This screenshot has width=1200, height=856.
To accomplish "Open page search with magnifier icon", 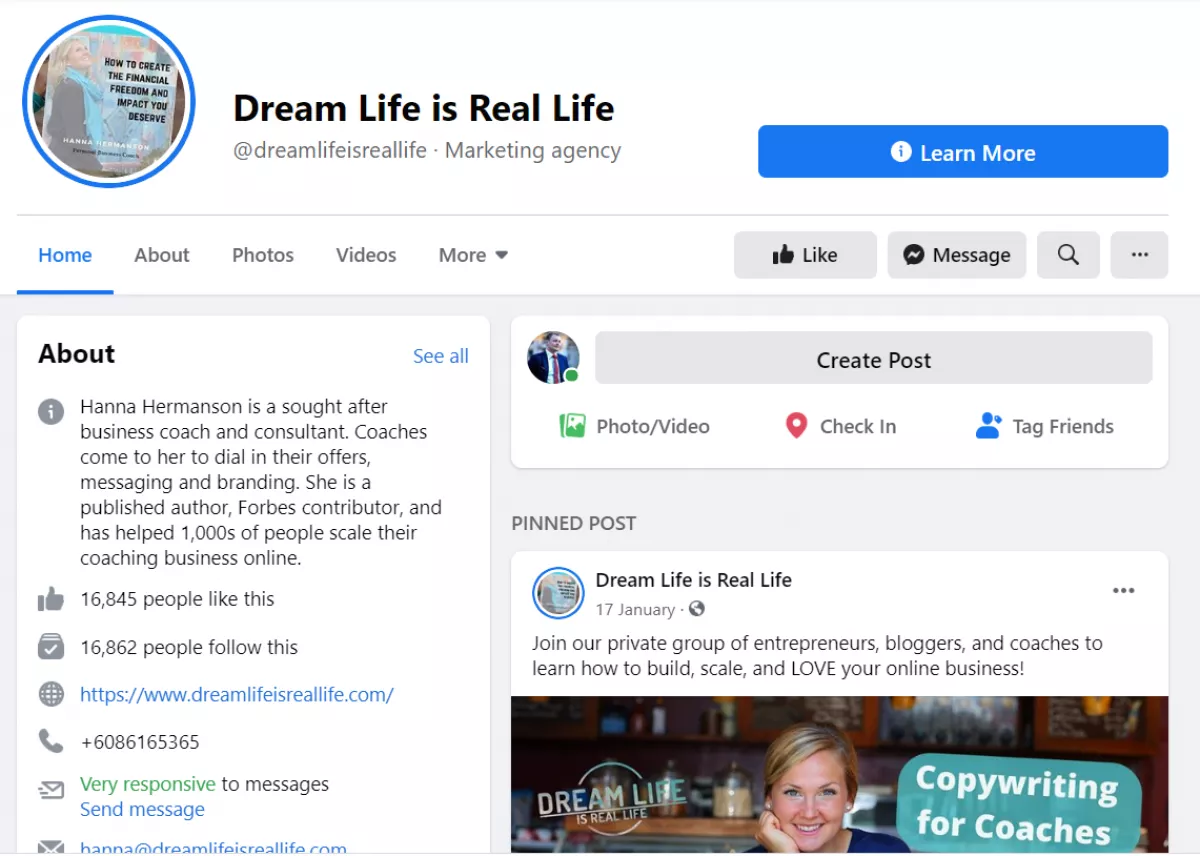I will click(1068, 255).
